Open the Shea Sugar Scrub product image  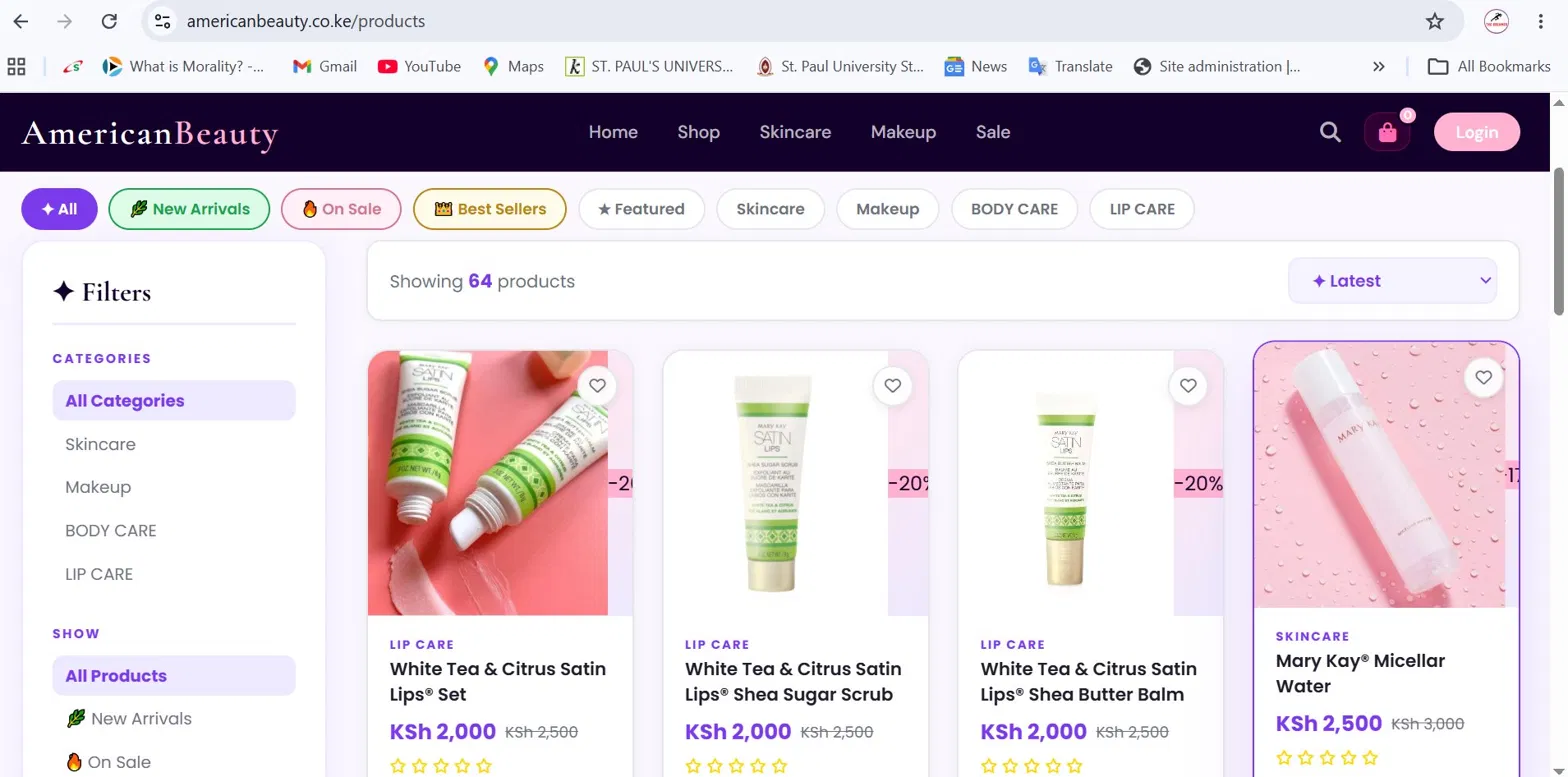tap(776, 483)
